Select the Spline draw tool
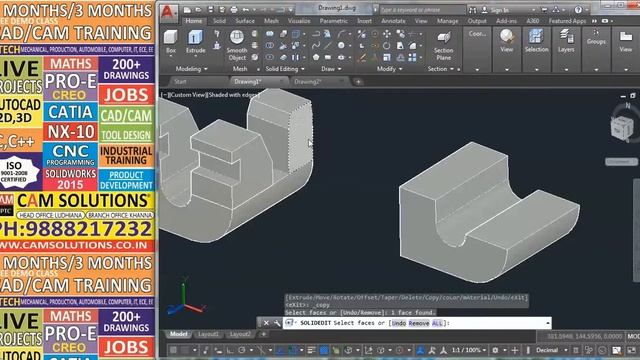This screenshot has height=360, width=640. [x=316, y=46]
